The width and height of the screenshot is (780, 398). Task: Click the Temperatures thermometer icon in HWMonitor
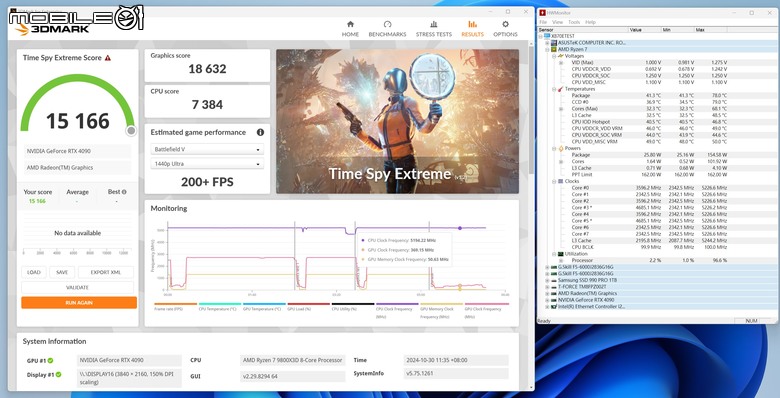pos(561,89)
